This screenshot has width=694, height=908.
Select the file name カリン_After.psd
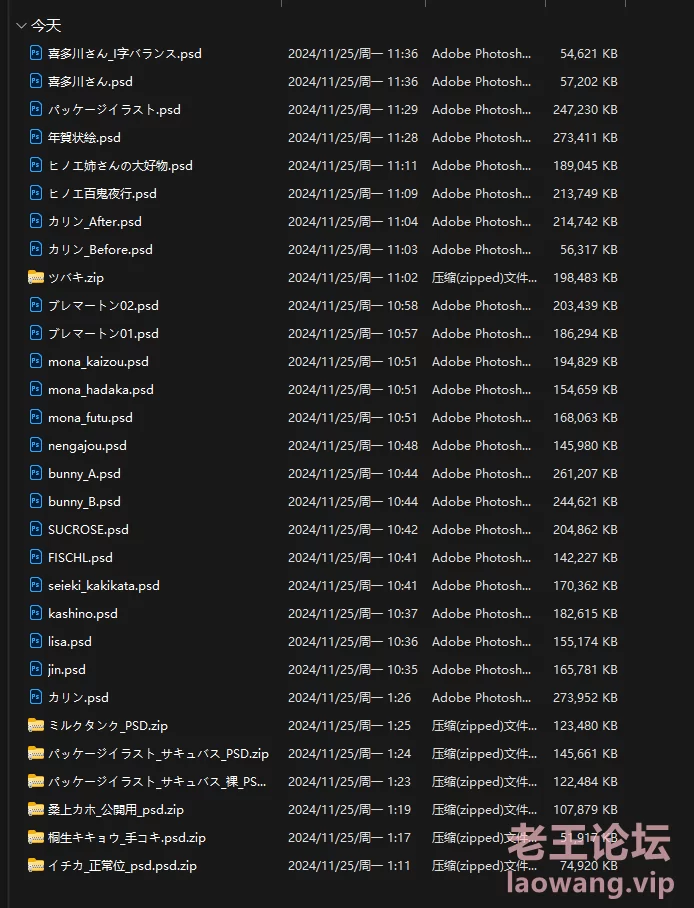click(x=94, y=221)
